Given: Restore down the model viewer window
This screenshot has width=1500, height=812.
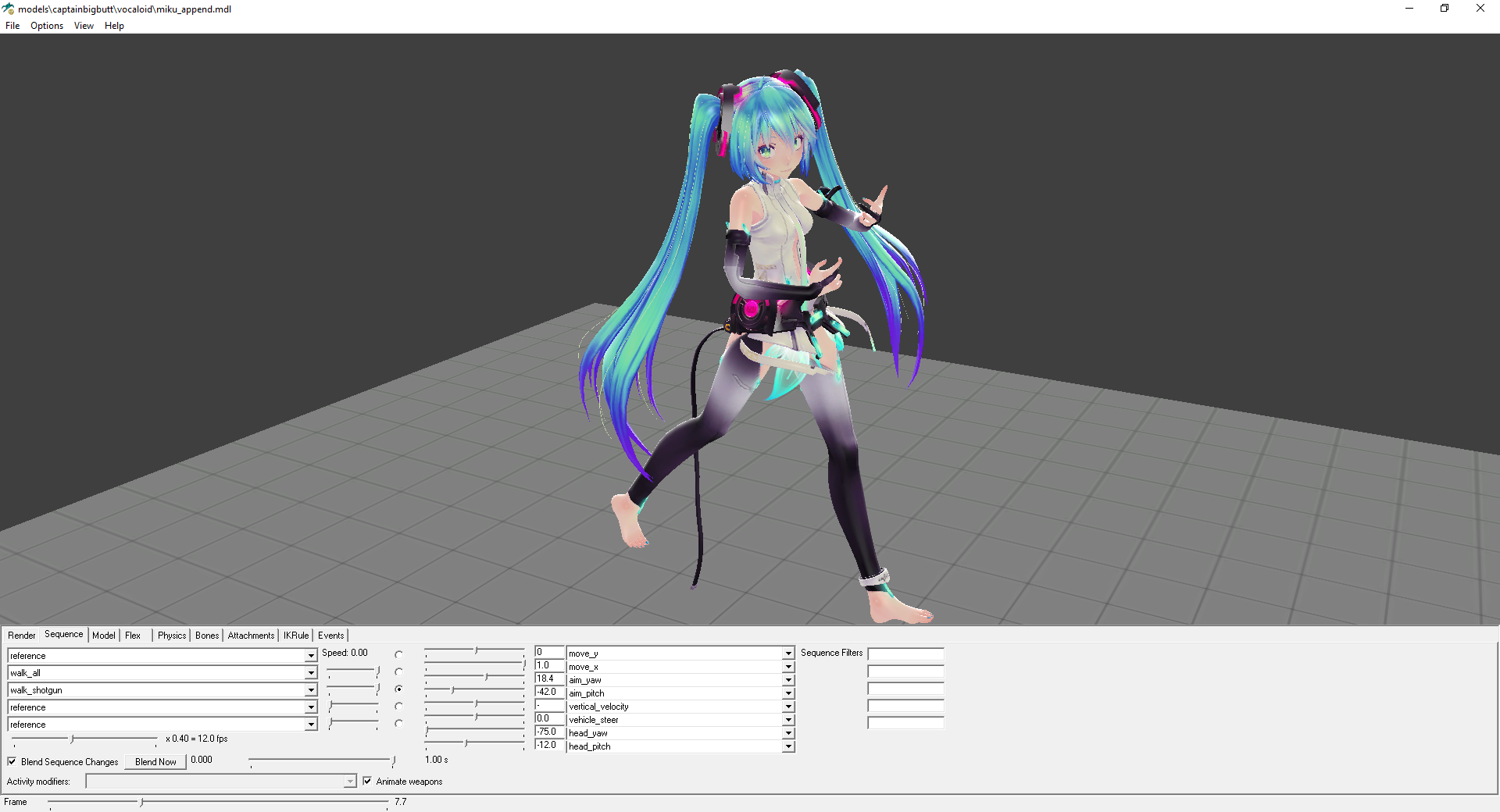Looking at the screenshot, I should 1445,9.
